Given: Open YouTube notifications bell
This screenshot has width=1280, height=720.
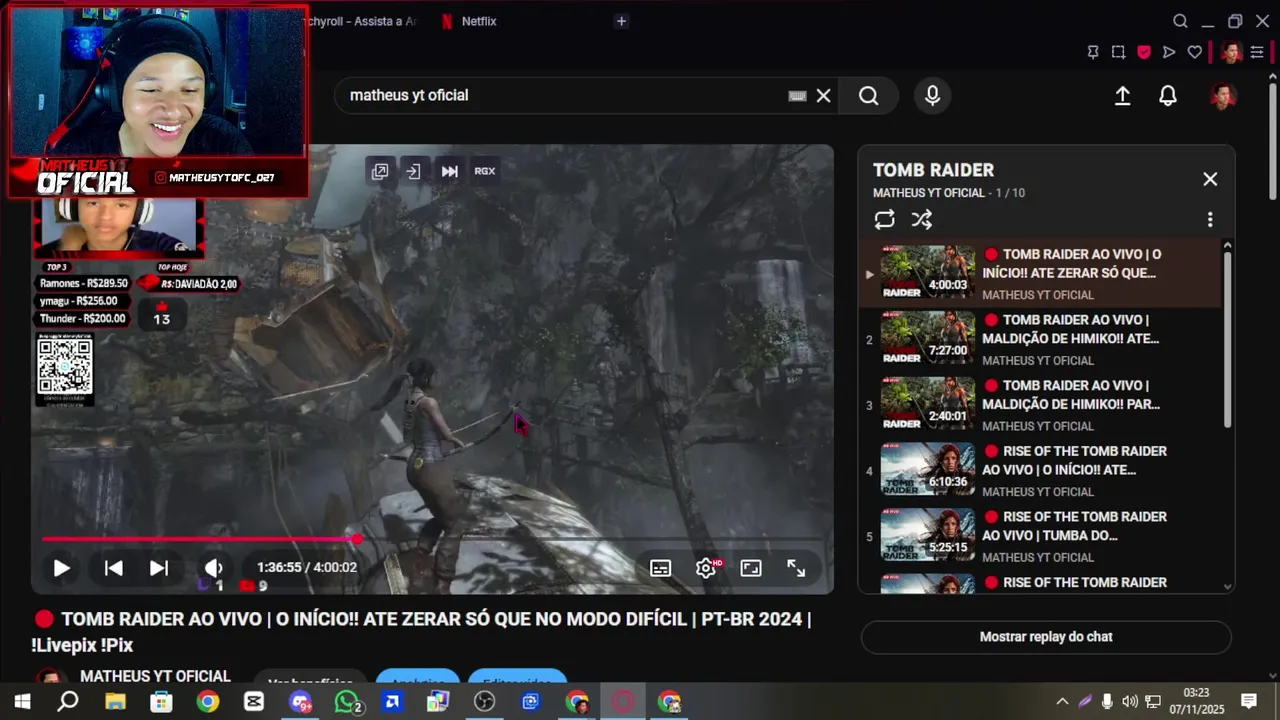Looking at the screenshot, I should 1168,96.
